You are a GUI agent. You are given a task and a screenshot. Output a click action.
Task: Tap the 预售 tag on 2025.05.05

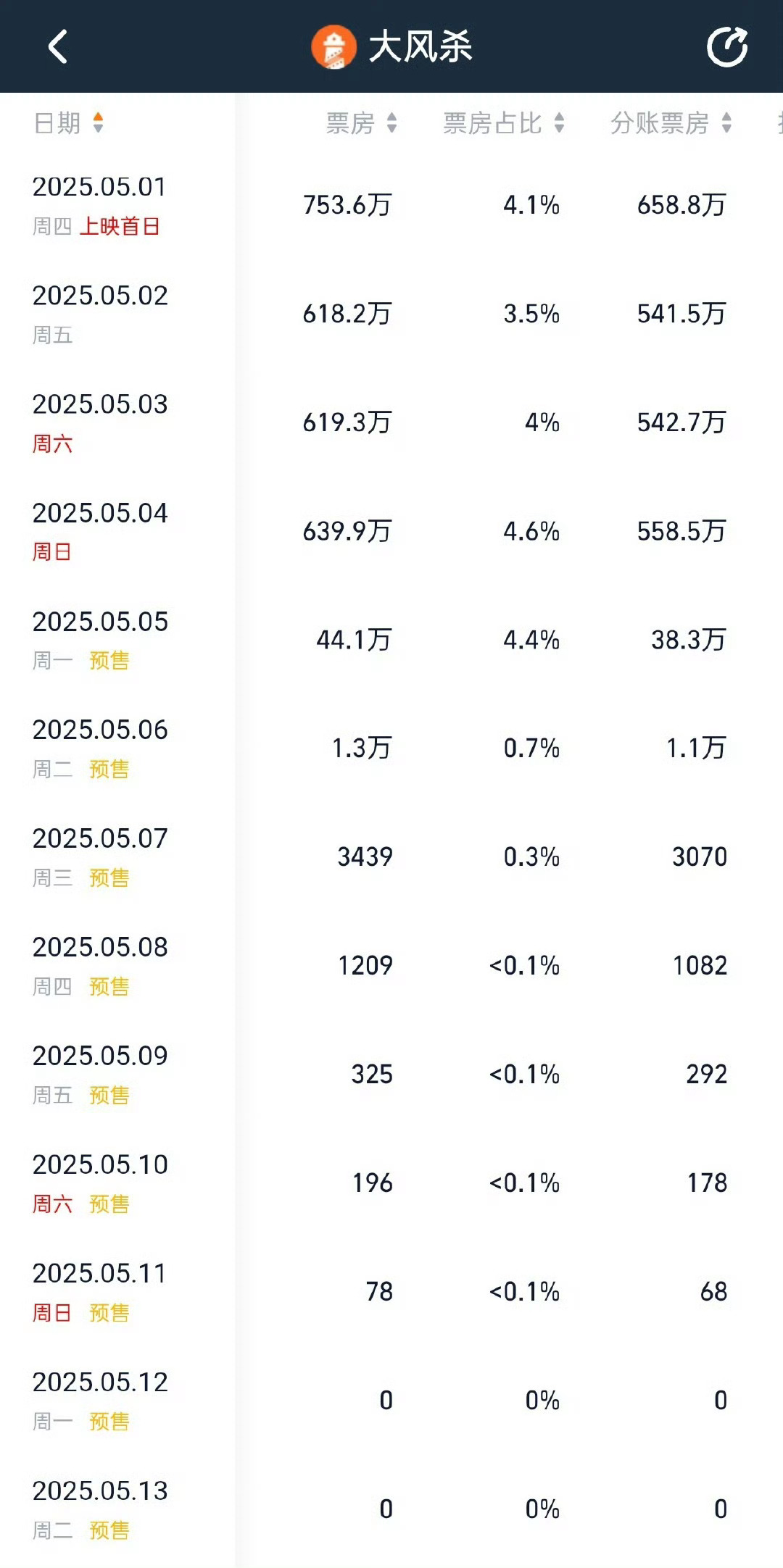109,661
